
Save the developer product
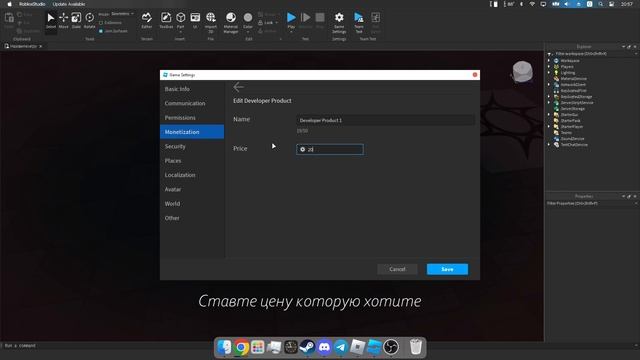(x=447, y=269)
